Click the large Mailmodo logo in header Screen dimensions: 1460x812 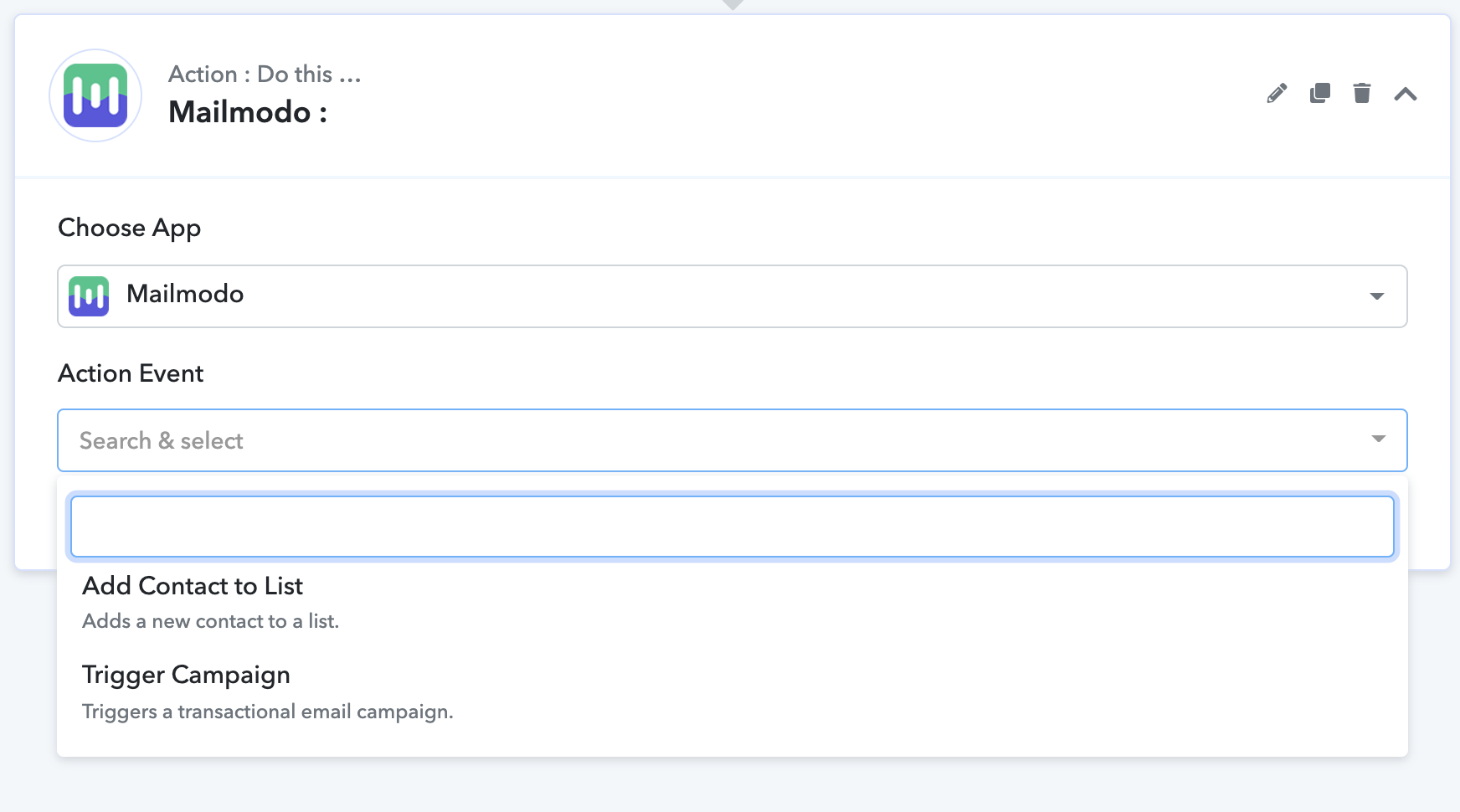point(95,95)
